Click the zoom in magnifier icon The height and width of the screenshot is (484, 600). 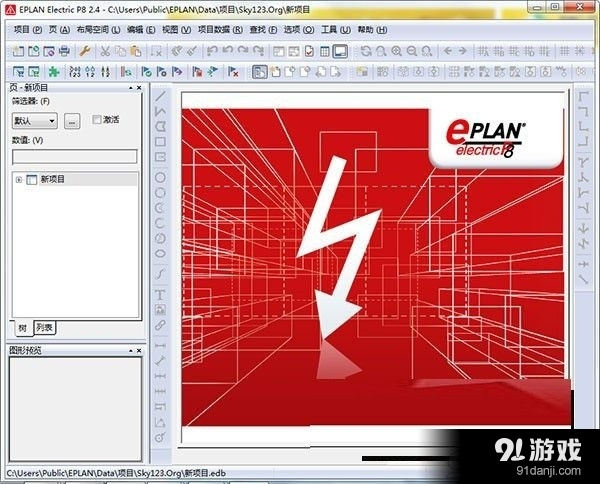tap(397, 51)
